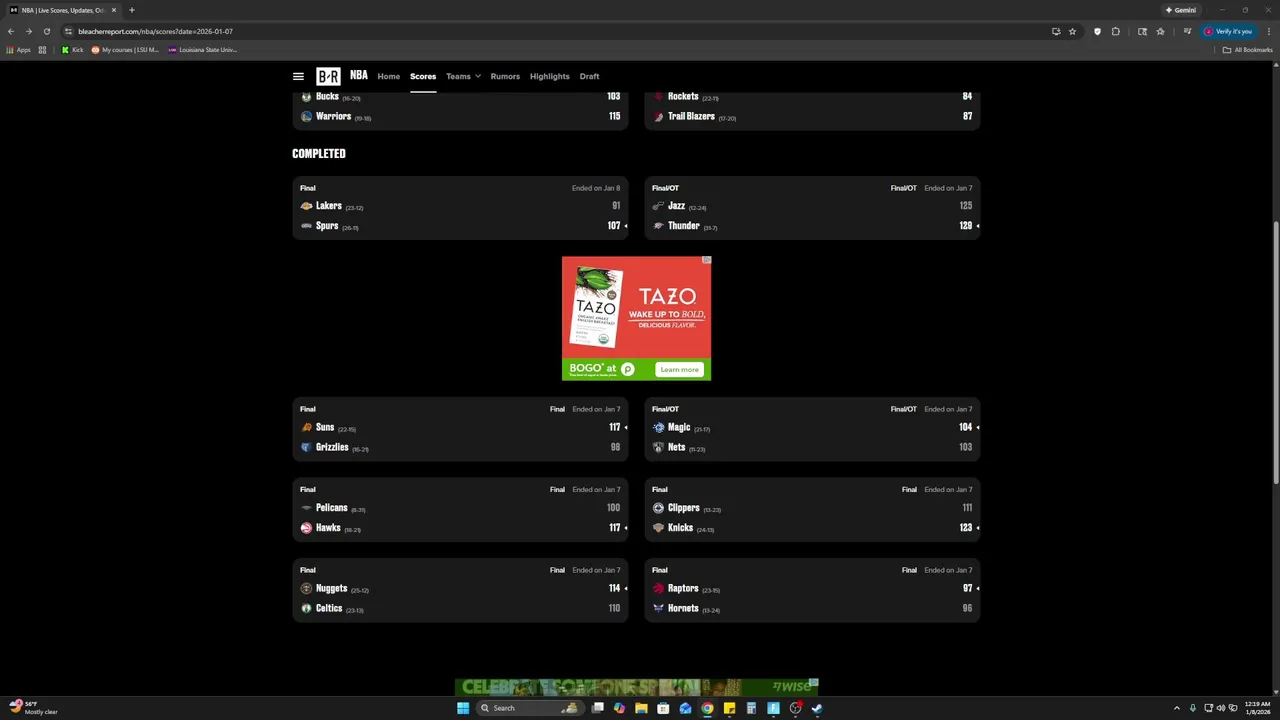Open the Warriors team name
This screenshot has height=720, width=1280.
[333, 117]
